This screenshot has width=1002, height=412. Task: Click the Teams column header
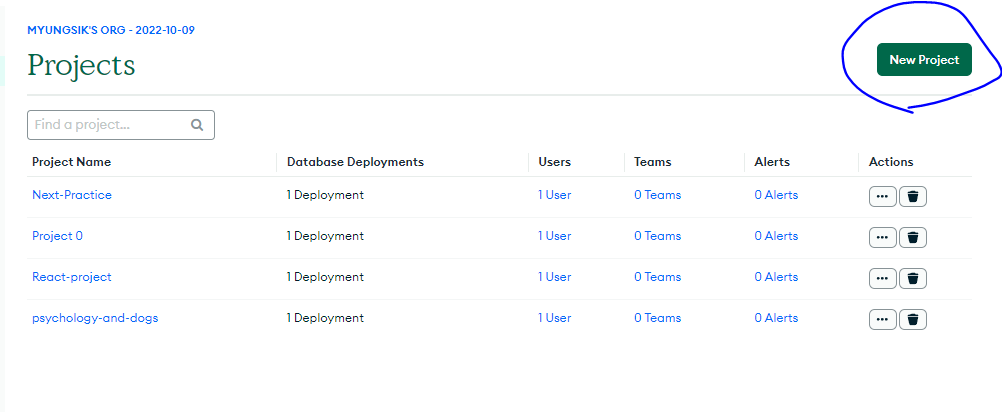click(x=652, y=162)
